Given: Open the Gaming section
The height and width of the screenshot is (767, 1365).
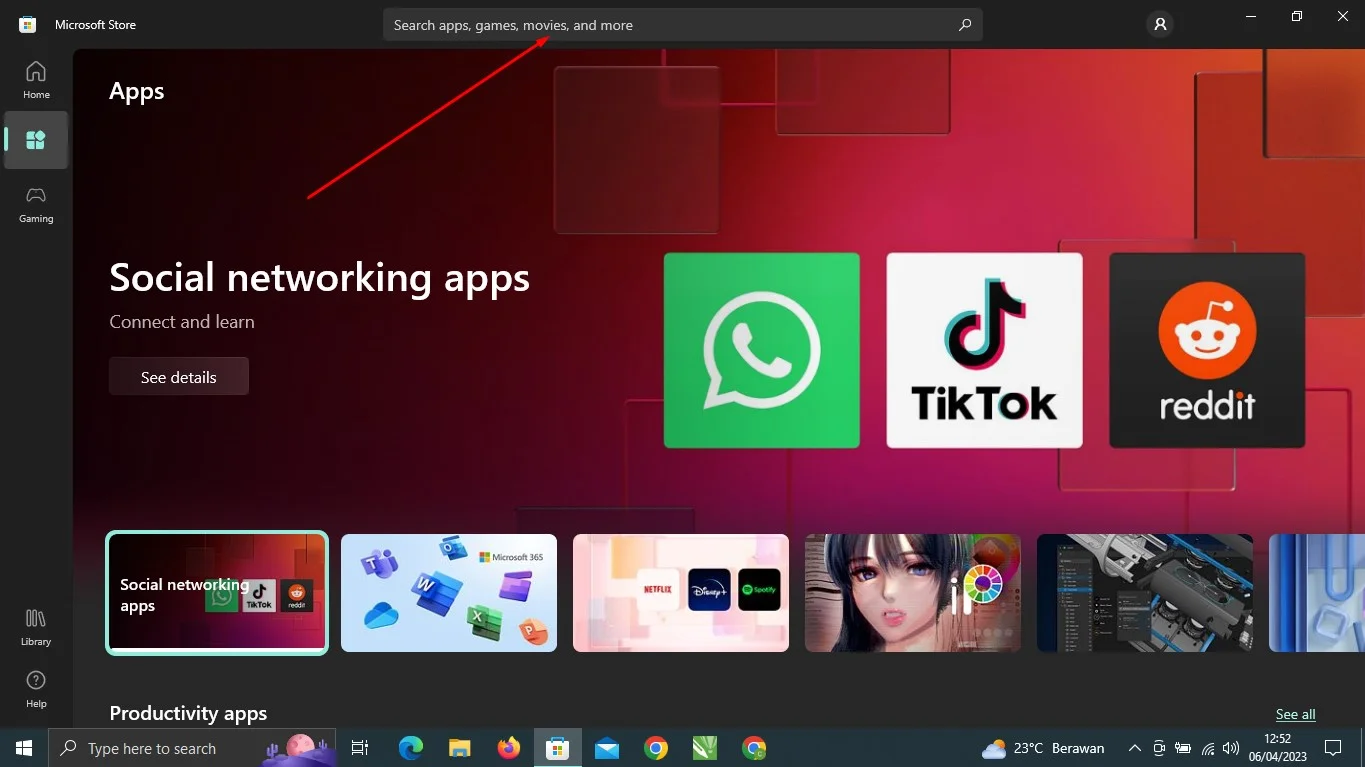Looking at the screenshot, I should point(36,204).
